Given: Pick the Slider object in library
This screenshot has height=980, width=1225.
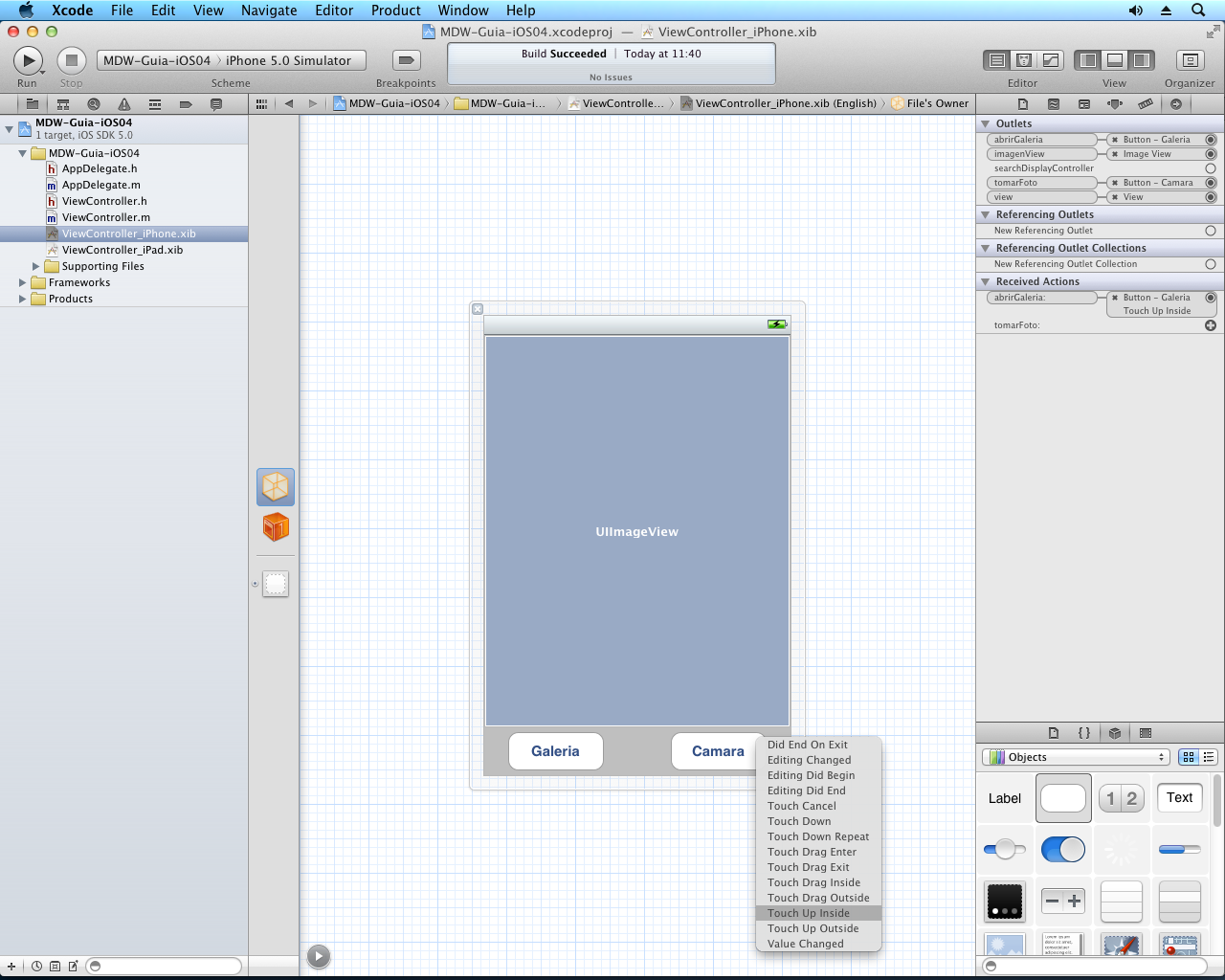Looking at the screenshot, I should (1005, 849).
